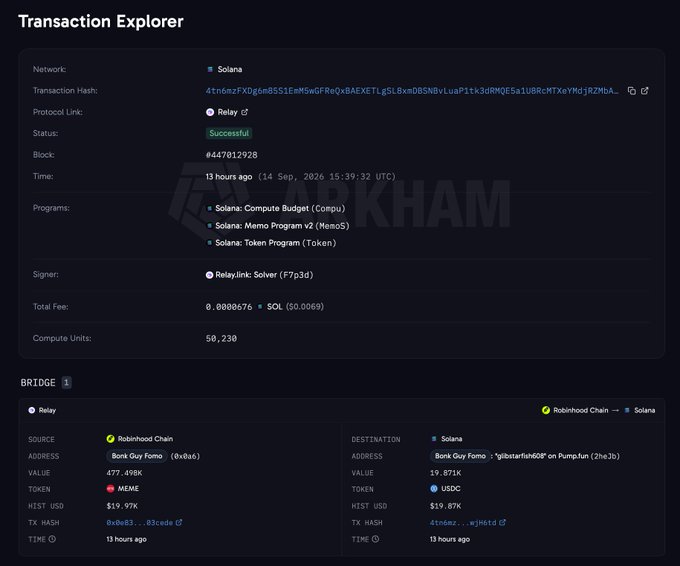Click source address (0x0a6)
680x566 pixels.
[x=185, y=456]
